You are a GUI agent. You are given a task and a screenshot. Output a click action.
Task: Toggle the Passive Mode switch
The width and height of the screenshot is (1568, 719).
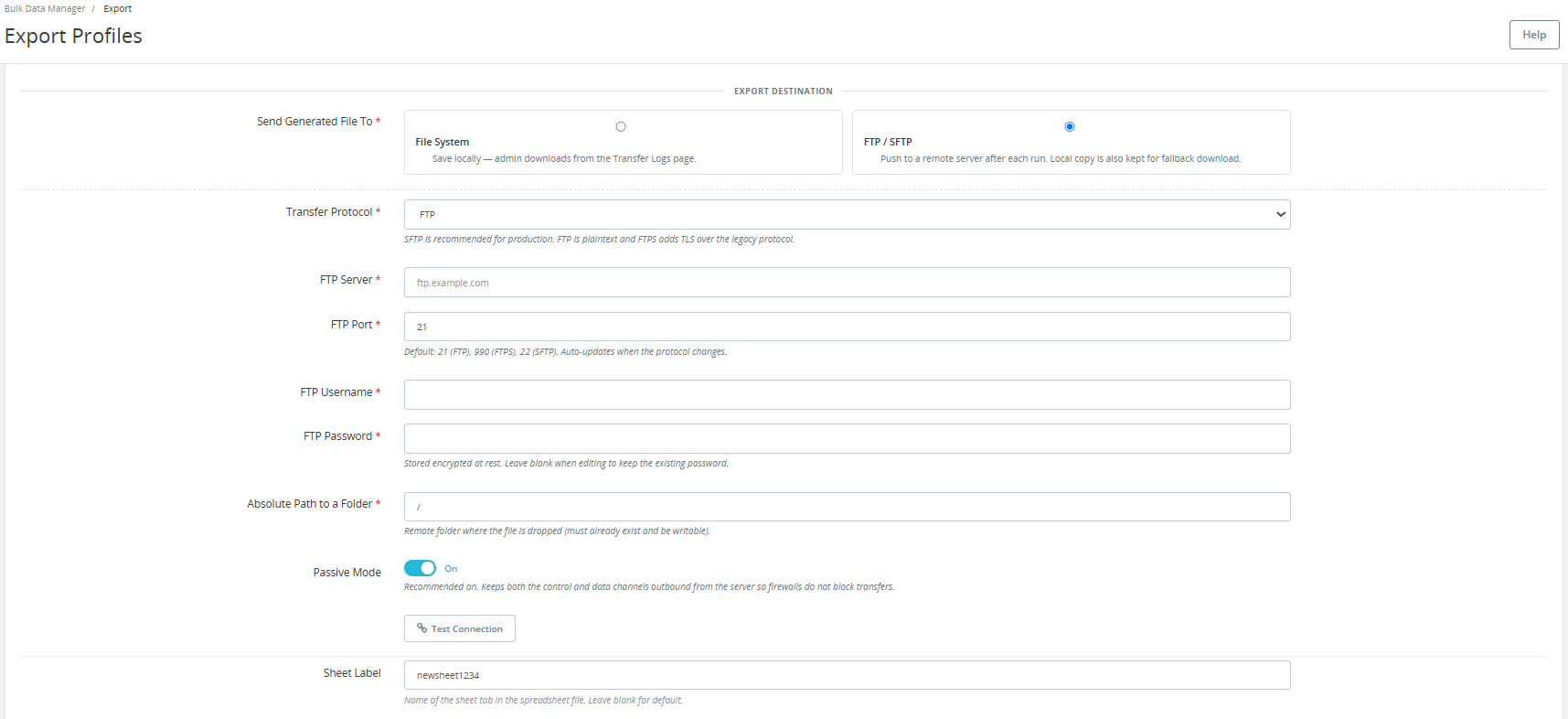[420, 568]
